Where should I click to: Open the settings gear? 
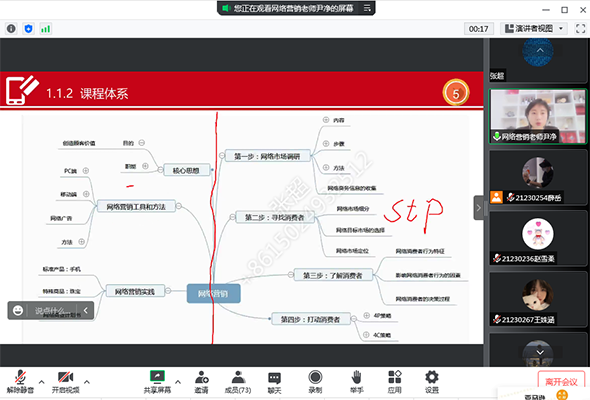point(432,382)
